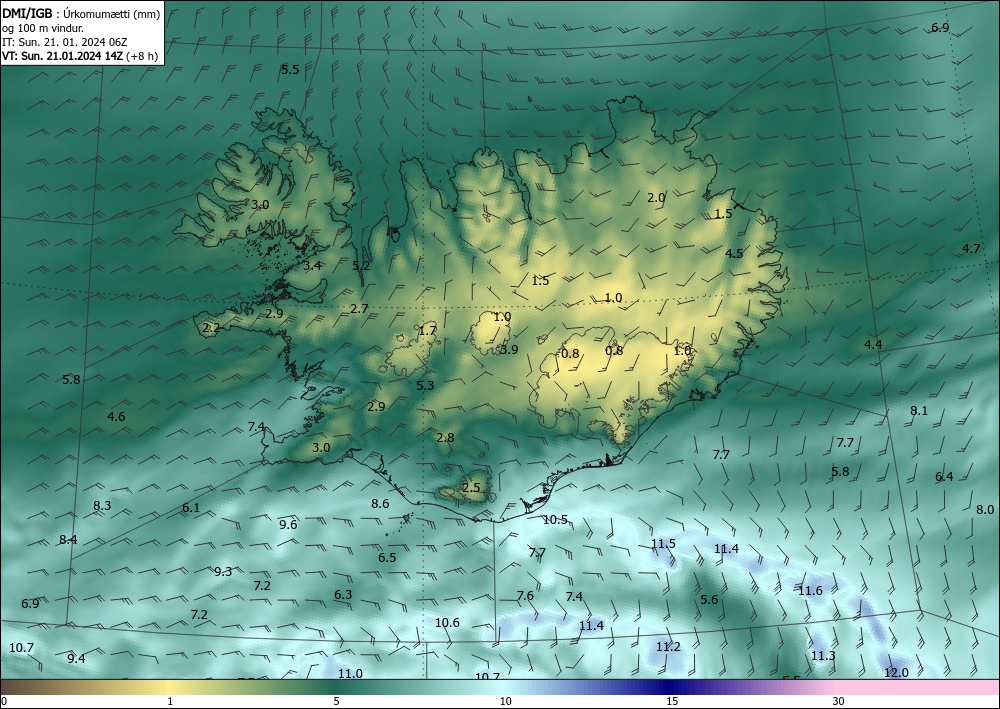Click the "DMI/IGB : Úrkomumætti (mm)" title text
This screenshot has height=709, width=1000.
[x=81, y=13]
